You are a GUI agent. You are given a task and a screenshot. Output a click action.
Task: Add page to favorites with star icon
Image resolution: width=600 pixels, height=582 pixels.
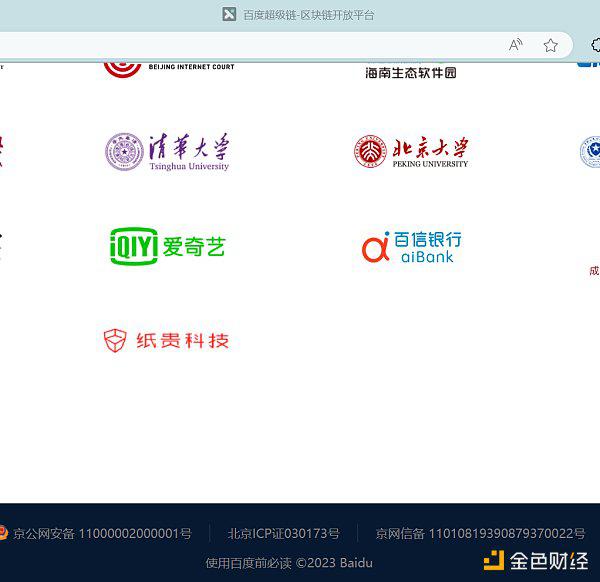[550, 46]
